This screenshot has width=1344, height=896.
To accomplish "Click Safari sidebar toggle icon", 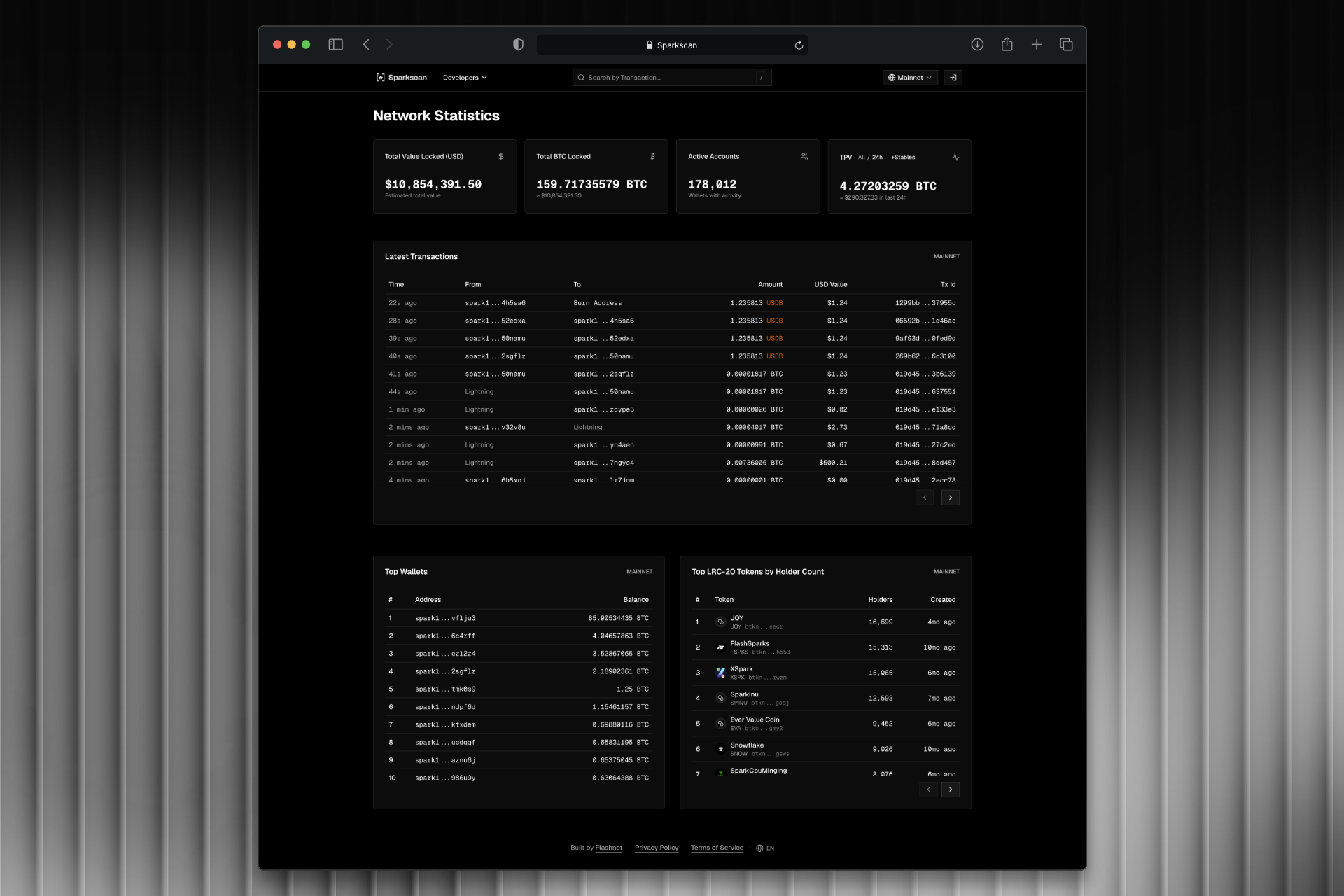I will click(x=335, y=45).
